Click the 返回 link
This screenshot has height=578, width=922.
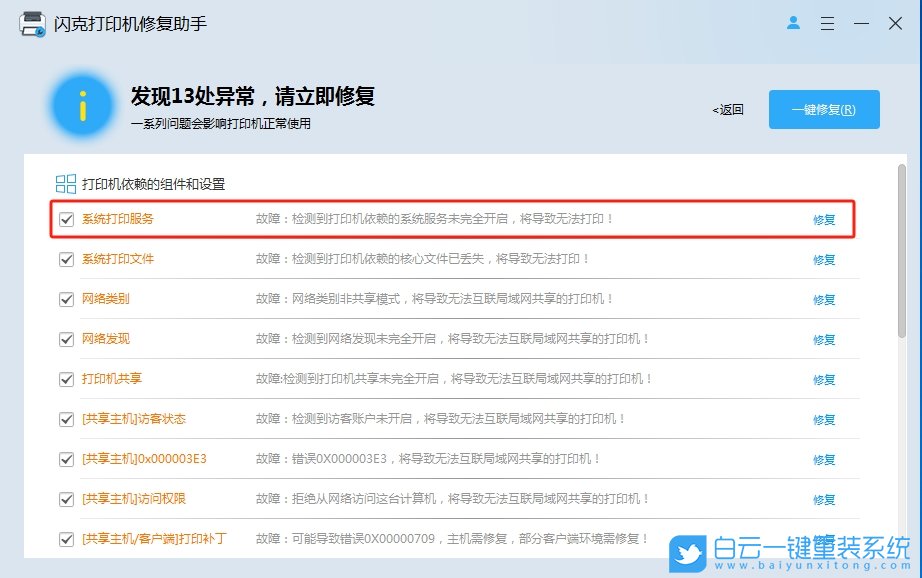(x=727, y=110)
